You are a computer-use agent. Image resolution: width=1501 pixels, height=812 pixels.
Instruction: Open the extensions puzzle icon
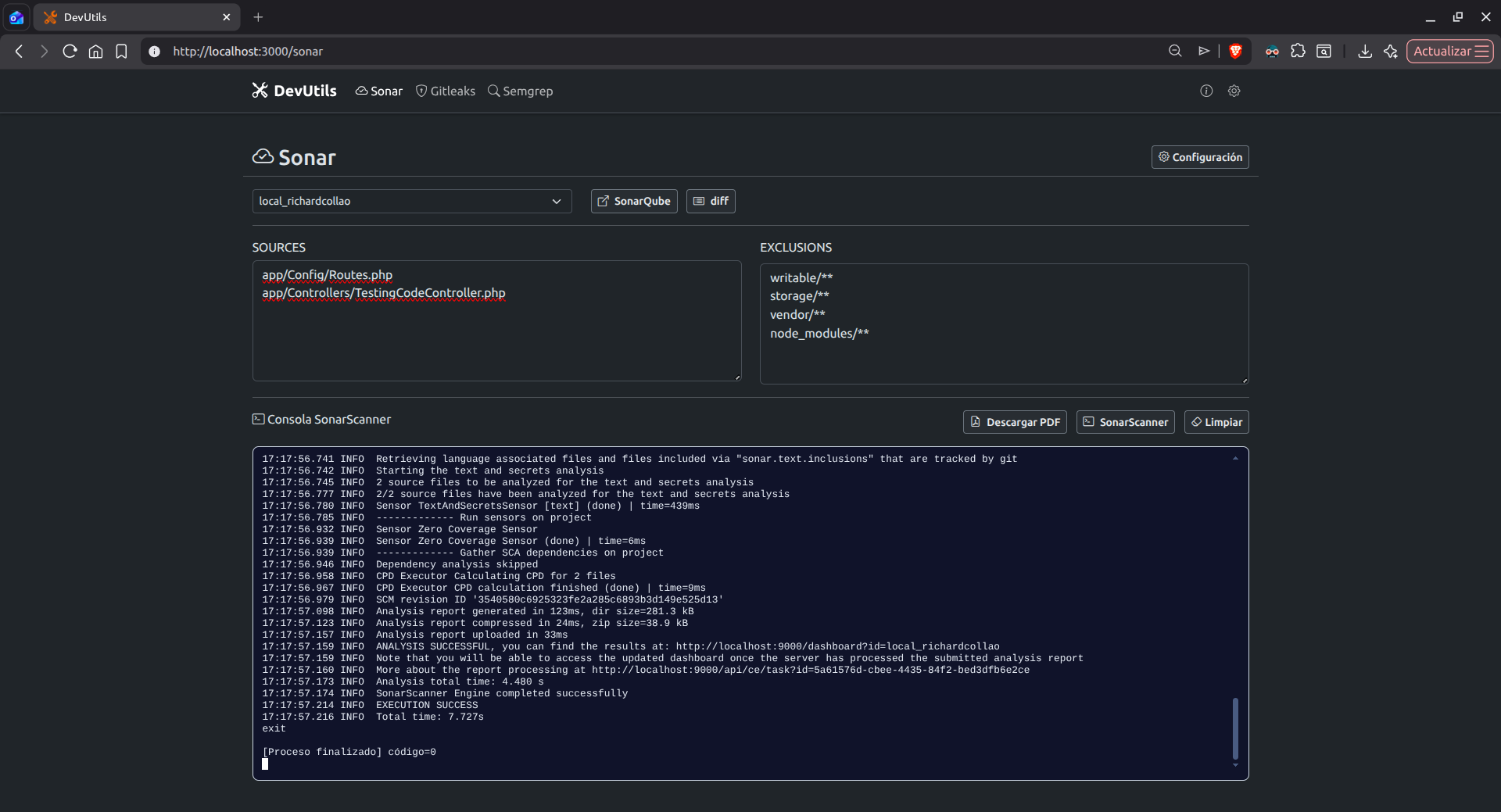tap(1299, 51)
